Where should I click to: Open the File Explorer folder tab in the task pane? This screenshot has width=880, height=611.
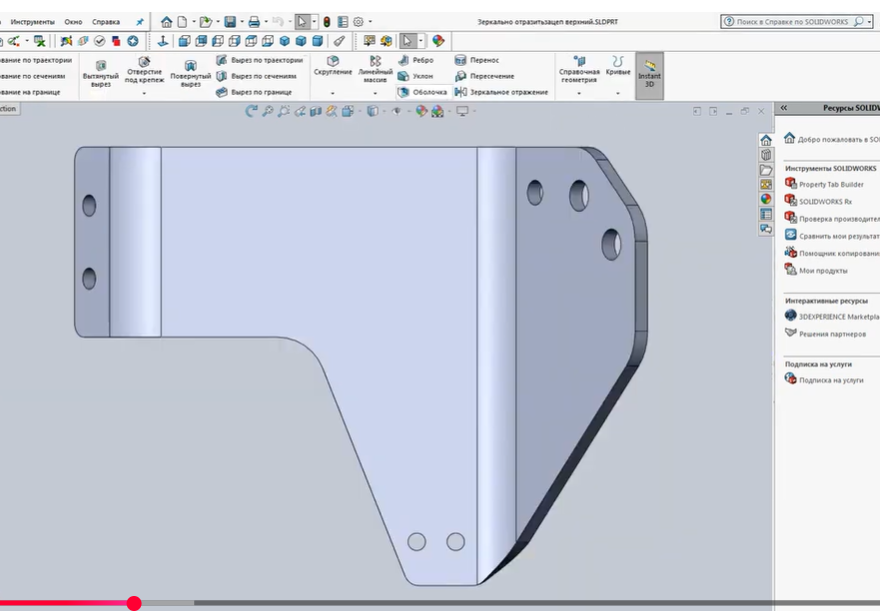[766, 170]
